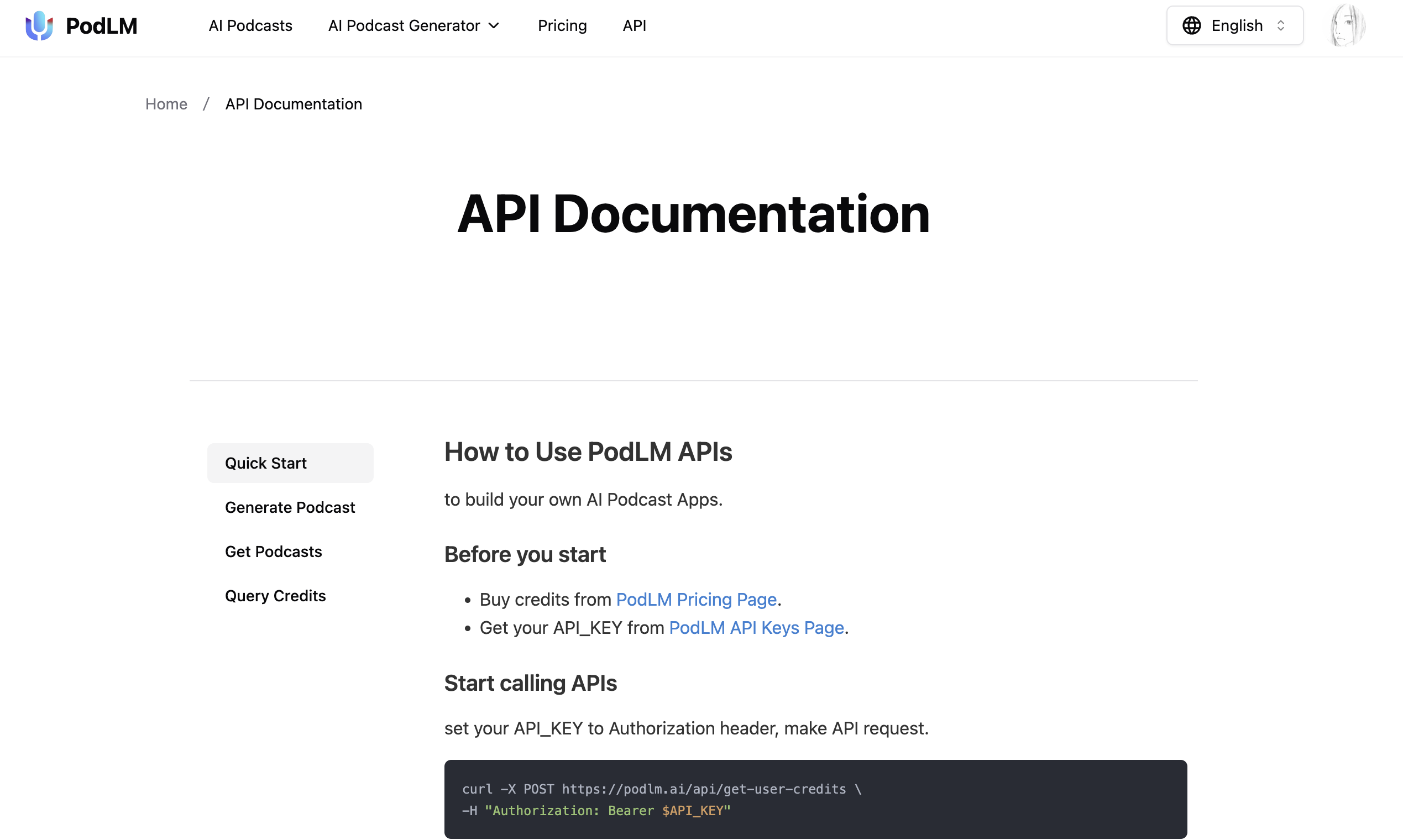This screenshot has width=1403, height=840.
Task: Open the API link in the navbar
Action: pyautogui.click(x=634, y=25)
